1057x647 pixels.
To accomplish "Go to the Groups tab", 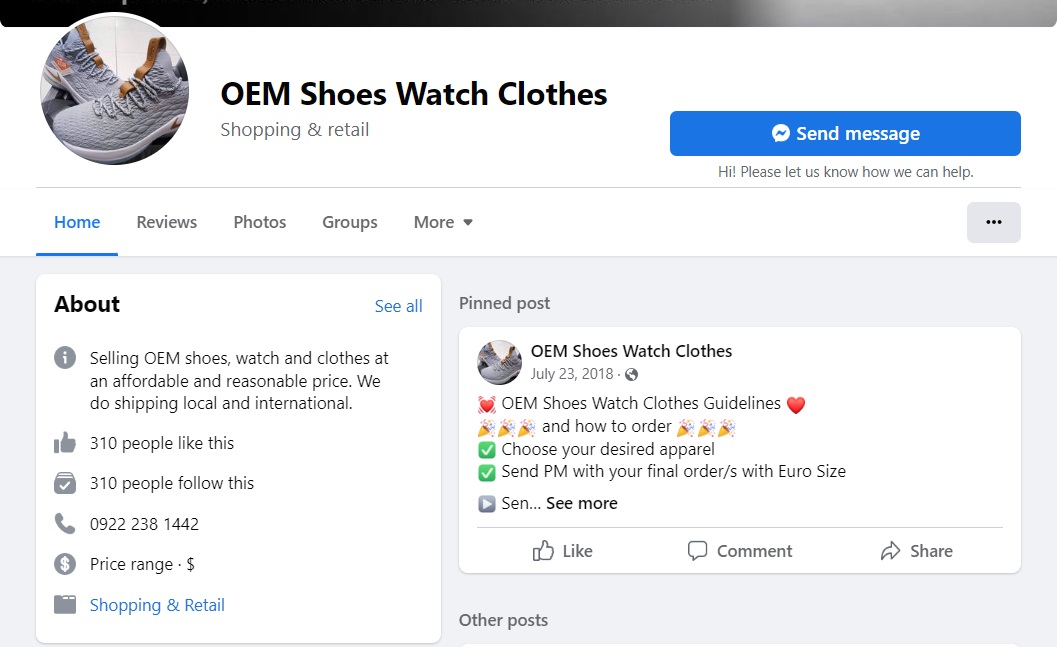I will [x=350, y=222].
